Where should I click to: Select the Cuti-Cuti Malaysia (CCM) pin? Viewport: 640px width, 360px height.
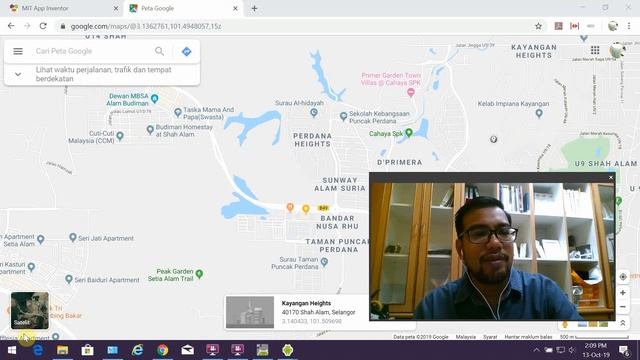120,136
